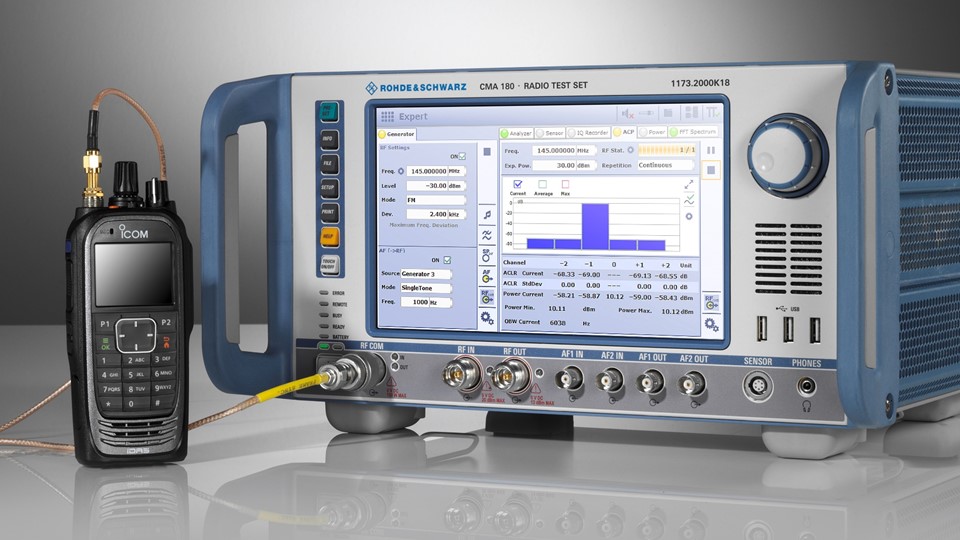Open the split layout icon in title bar
The image size is (960, 540).
(691, 113)
